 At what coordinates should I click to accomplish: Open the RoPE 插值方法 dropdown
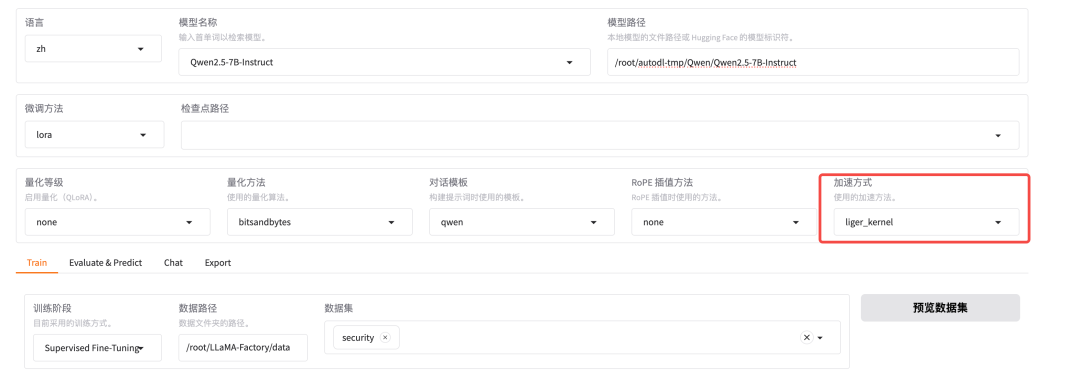point(724,222)
